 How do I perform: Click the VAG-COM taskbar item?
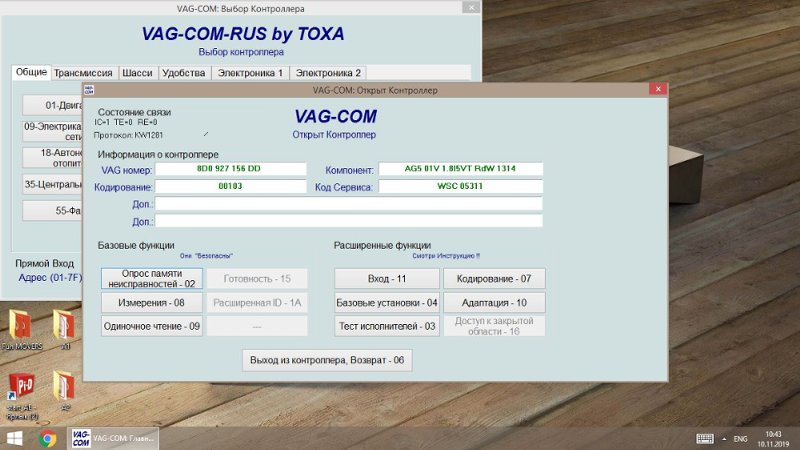point(113,438)
